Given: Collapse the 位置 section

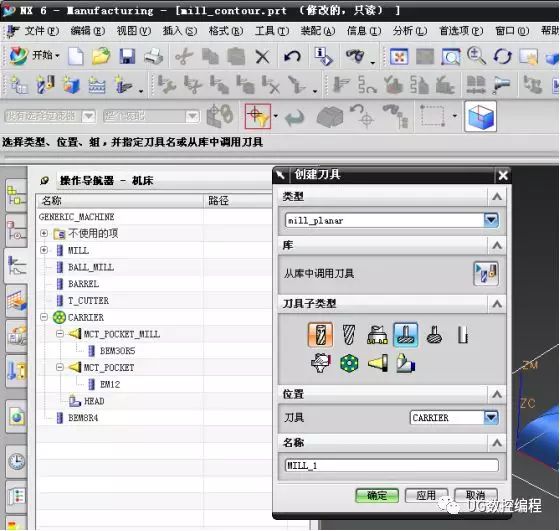Looking at the screenshot, I should point(497,394).
